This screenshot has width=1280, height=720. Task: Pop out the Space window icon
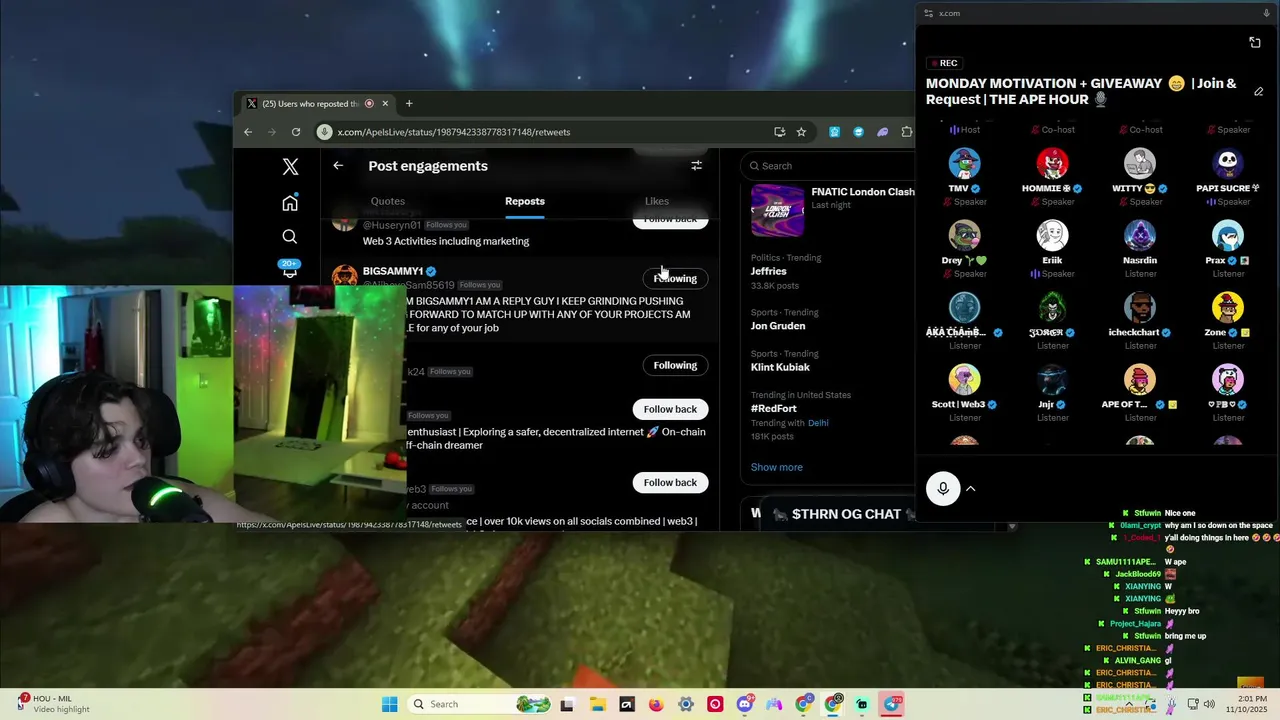pyautogui.click(x=1255, y=42)
